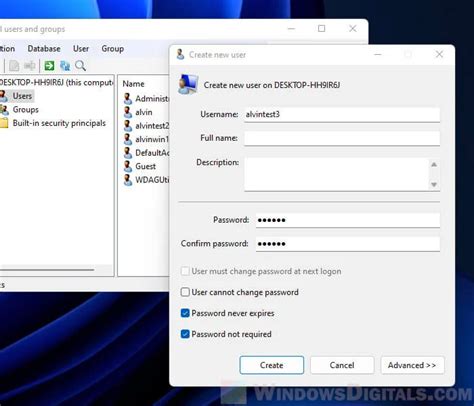474x406 pixels.
Task: Click the greyed document toolbar icon
Action: pos(14,66)
